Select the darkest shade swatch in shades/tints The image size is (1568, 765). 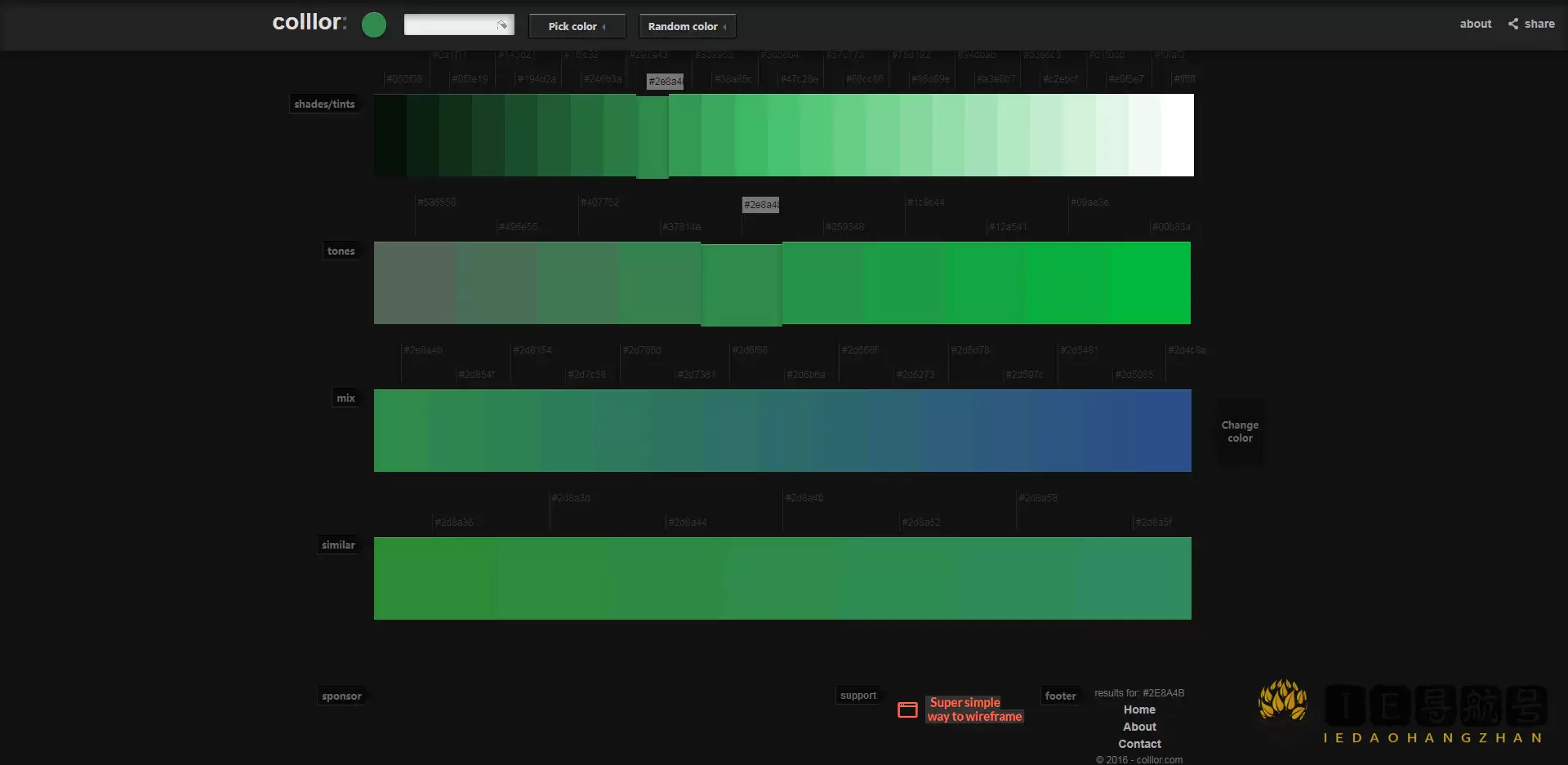[x=390, y=135]
